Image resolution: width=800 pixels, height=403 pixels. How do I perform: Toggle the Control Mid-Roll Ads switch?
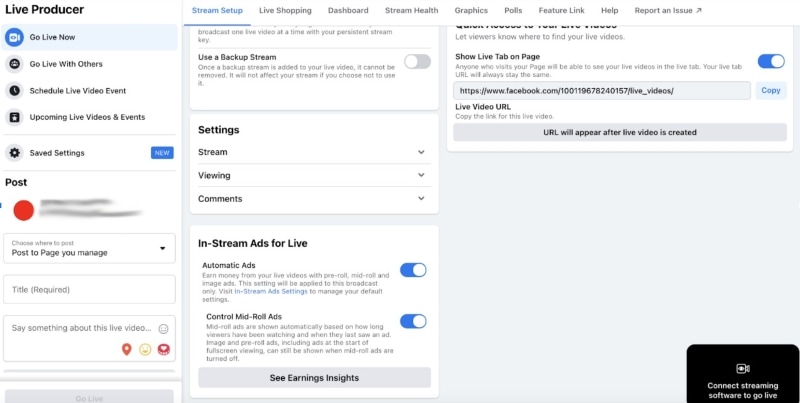coord(413,321)
